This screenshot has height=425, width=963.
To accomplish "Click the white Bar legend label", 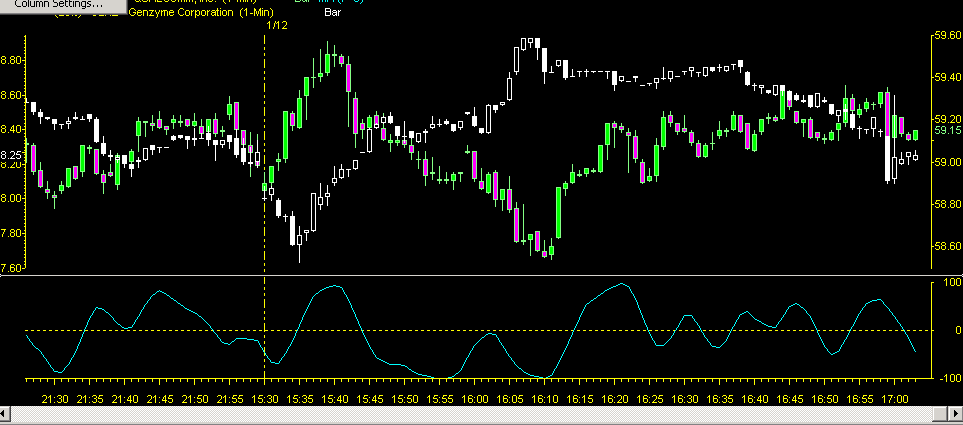I will click(x=333, y=12).
